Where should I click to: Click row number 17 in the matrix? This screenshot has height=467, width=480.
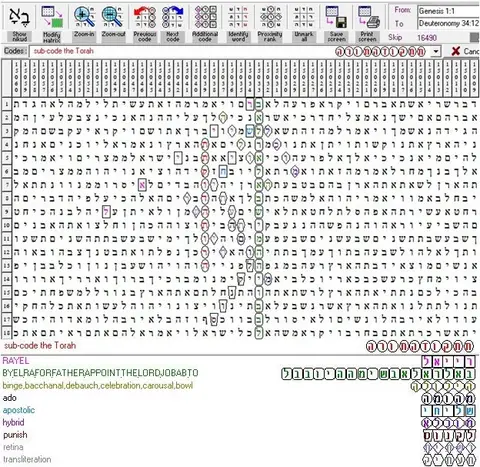[6, 319]
